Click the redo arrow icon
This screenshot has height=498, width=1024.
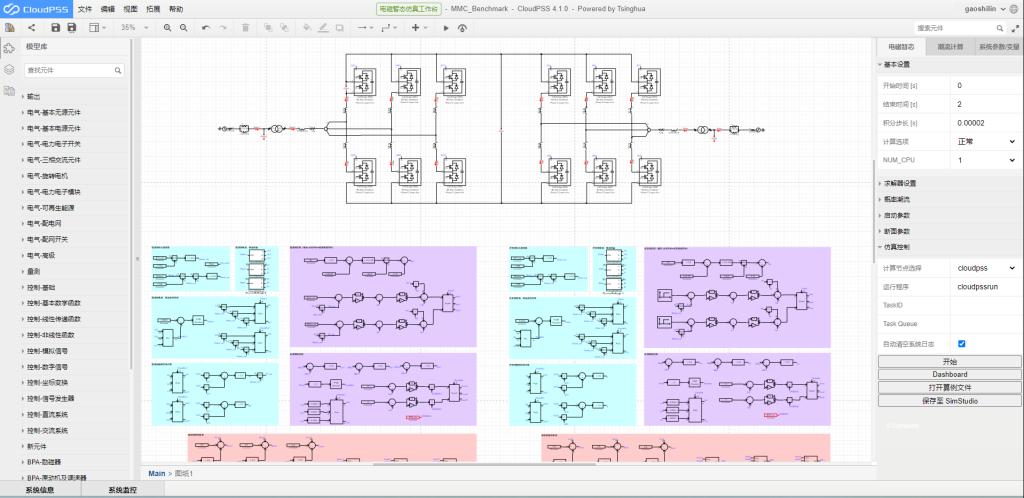pos(222,28)
